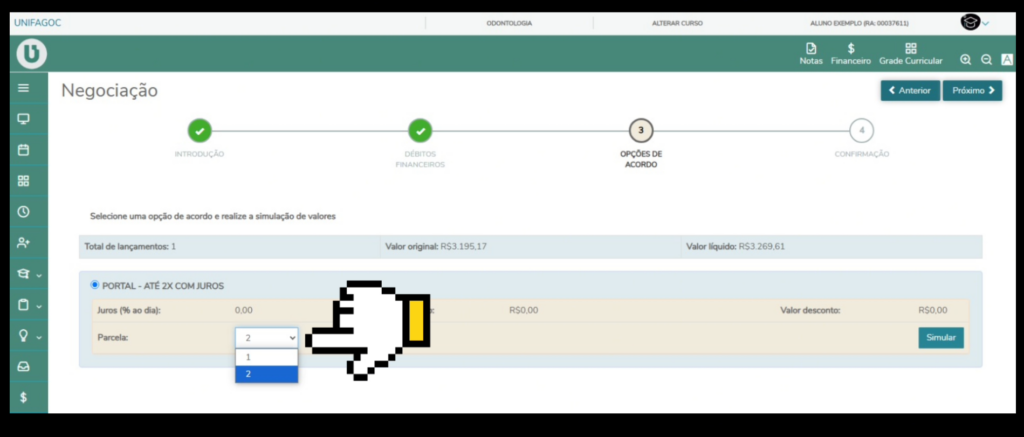Click the zoom in magnifier icon
Image resolution: width=1024 pixels, height=437 pixels.
click(x=965, y=60)
